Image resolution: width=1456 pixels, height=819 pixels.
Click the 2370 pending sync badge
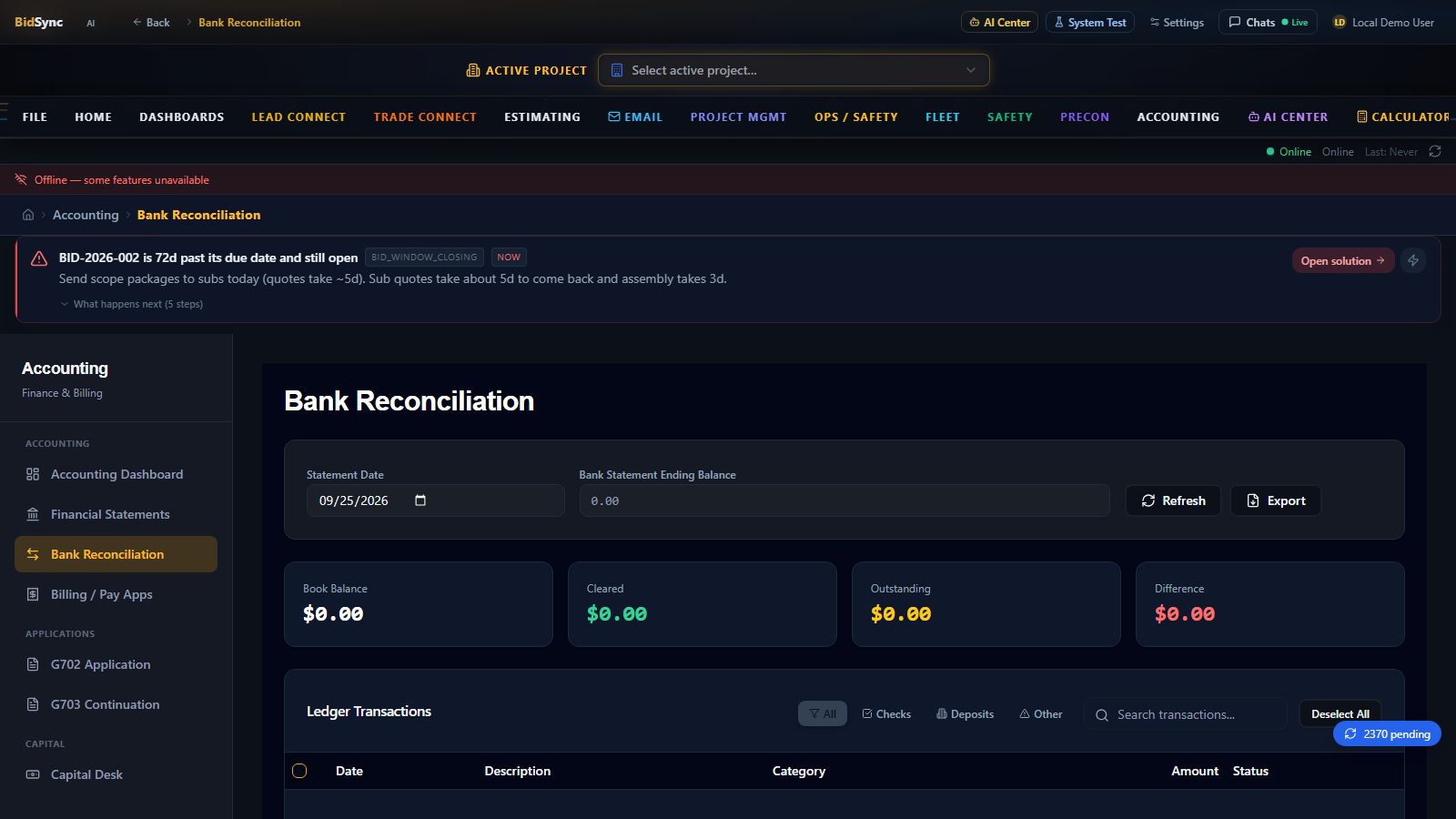[x=1387, y=733]
